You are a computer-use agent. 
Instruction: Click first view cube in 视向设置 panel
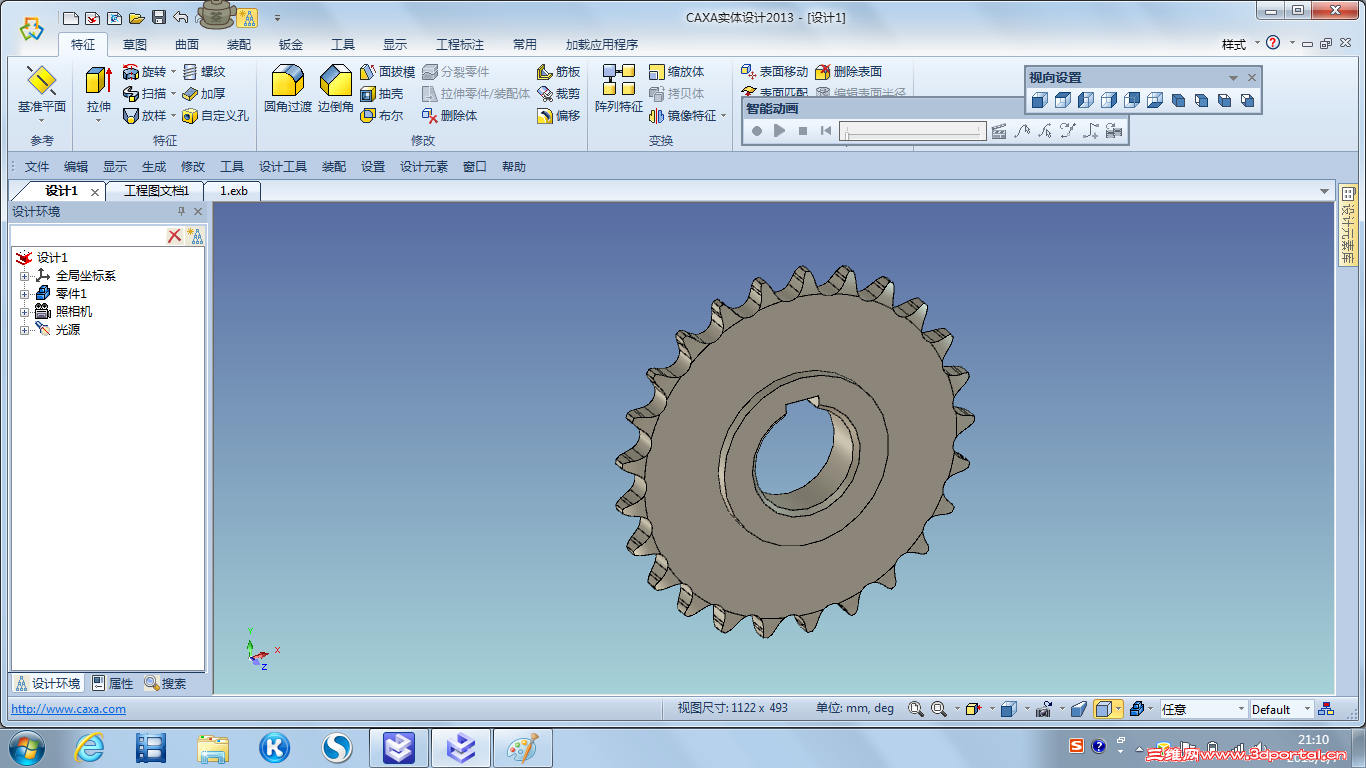(1040, 100)
